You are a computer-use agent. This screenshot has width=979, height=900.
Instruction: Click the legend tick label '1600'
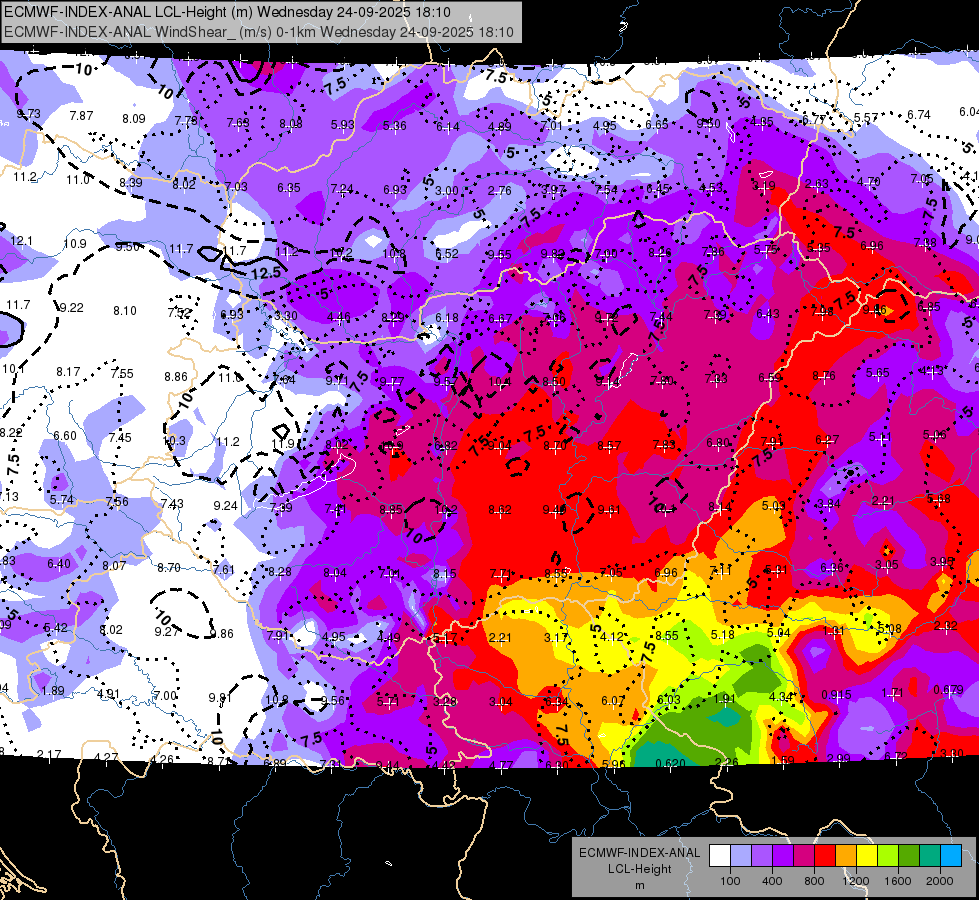[x=898, y=881]
